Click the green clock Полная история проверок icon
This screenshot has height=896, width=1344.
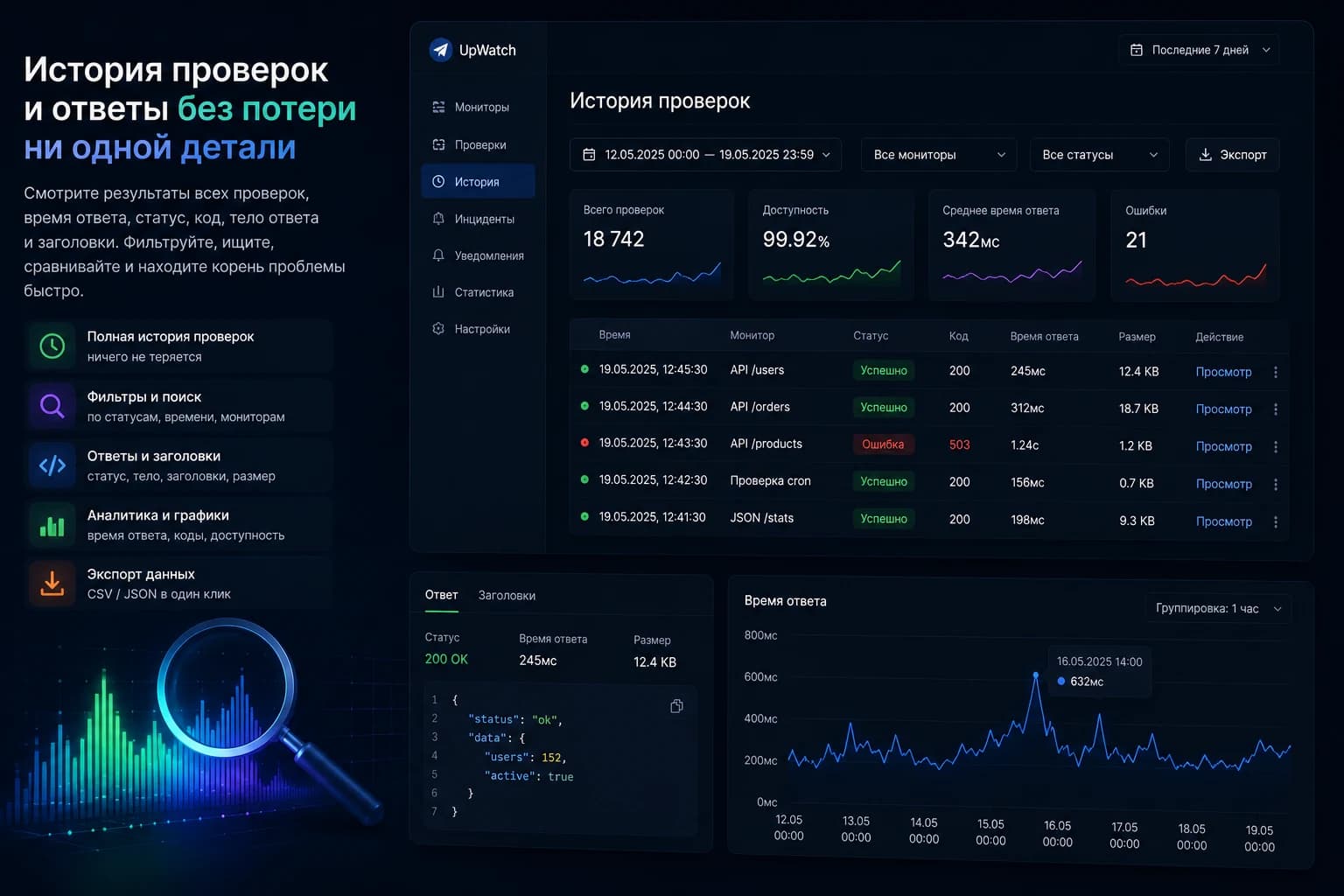[x=52, y=346]
